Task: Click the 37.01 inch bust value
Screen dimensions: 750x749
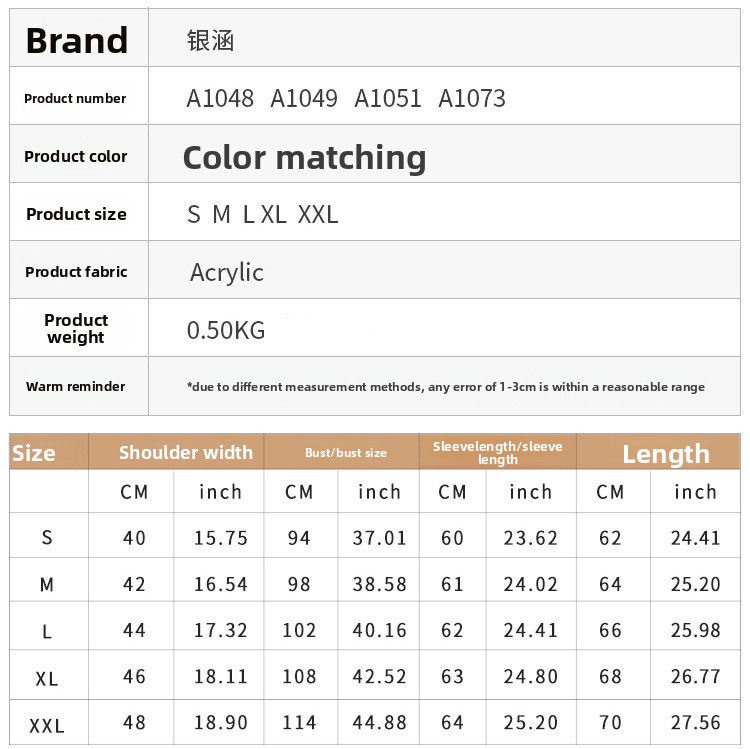Action: 380,538
